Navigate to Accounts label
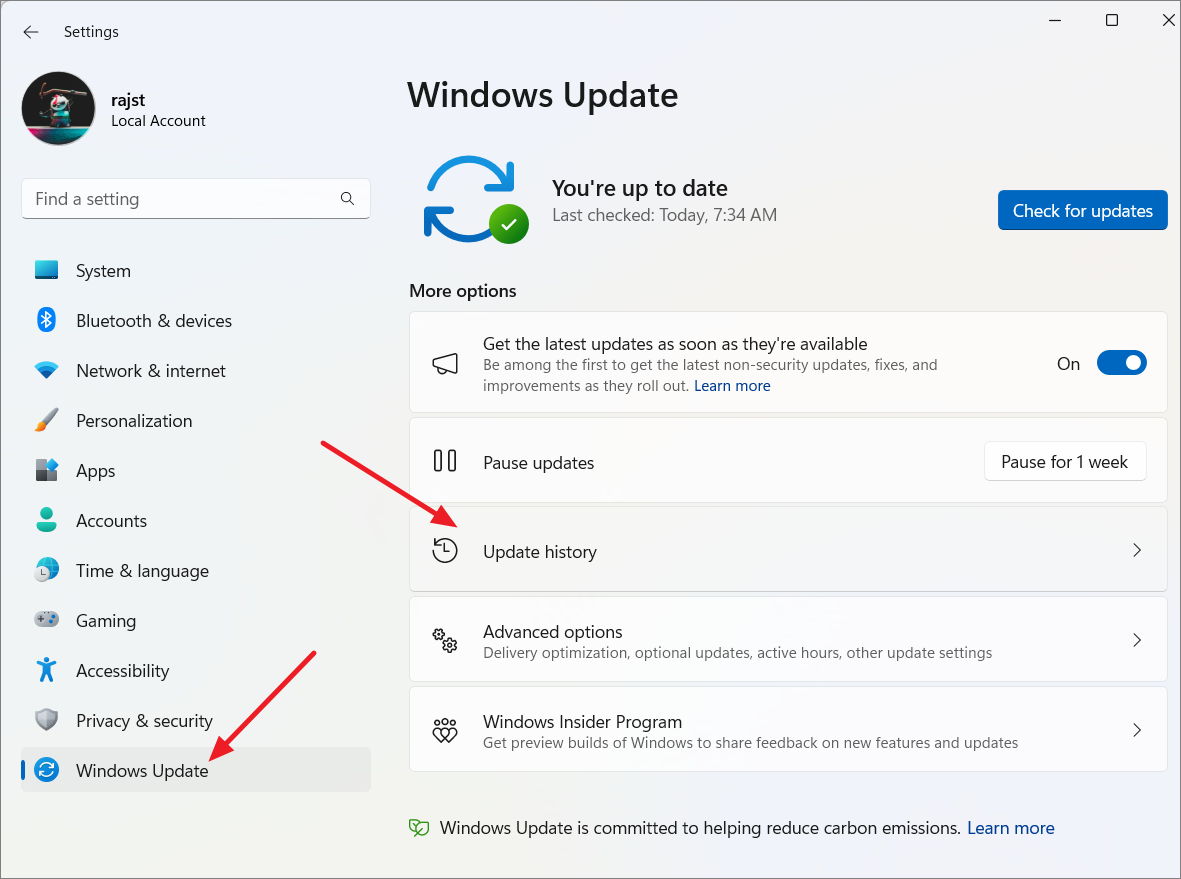The height and width of the screenshot is (879, 1181). click(111, 521)
